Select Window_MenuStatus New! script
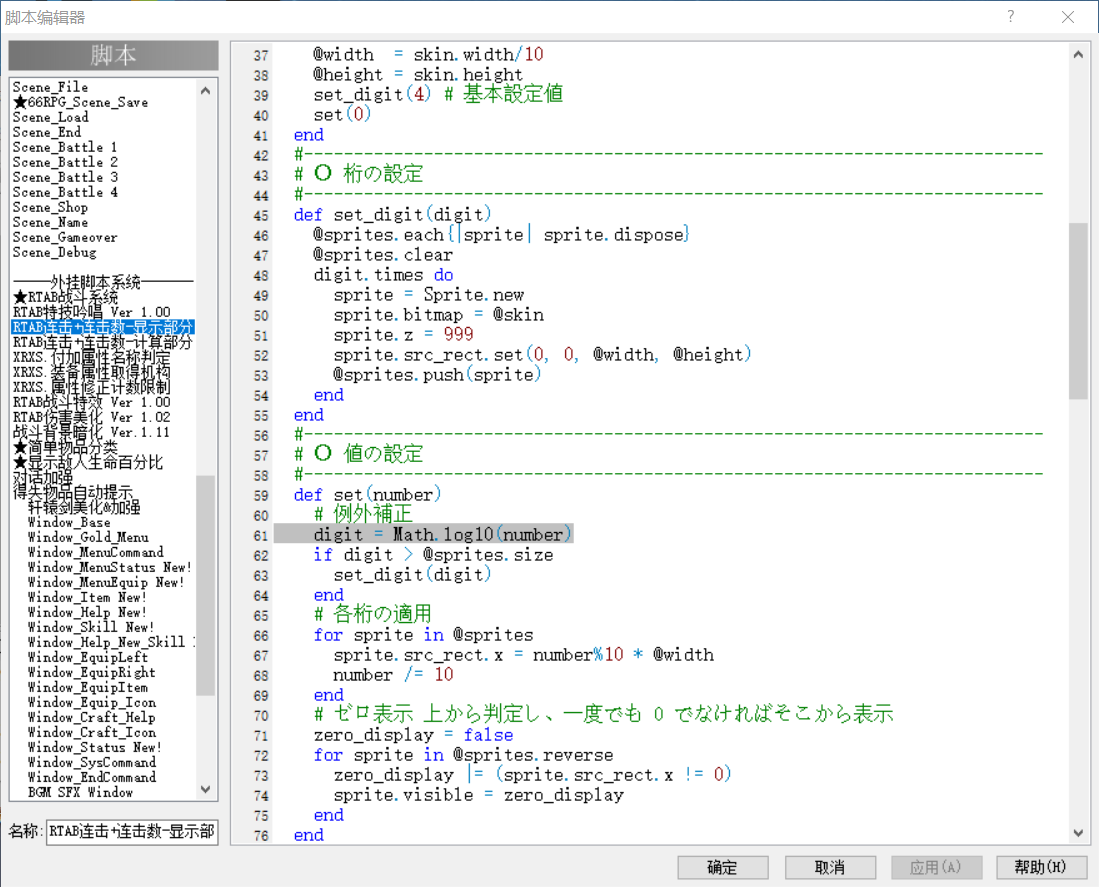This screenshot has height=887, width=1099. (109, 568)
